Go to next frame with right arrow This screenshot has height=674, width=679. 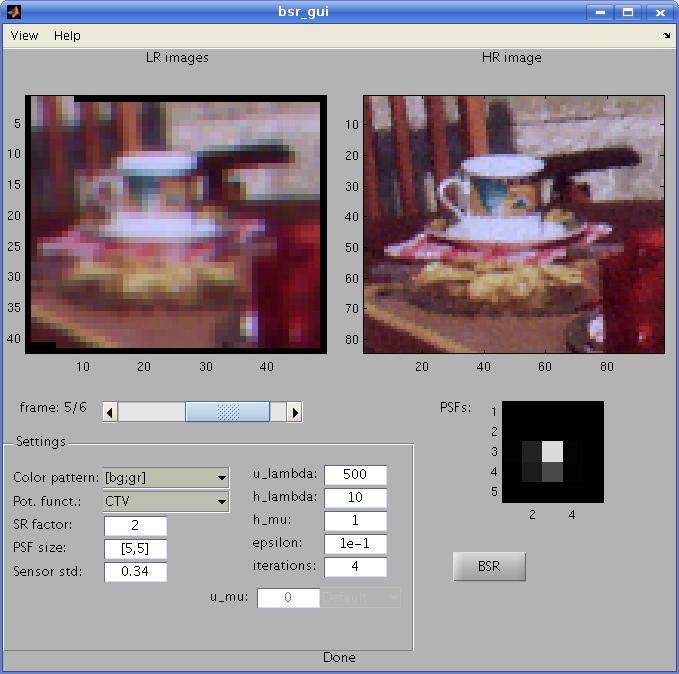point(294,412)
